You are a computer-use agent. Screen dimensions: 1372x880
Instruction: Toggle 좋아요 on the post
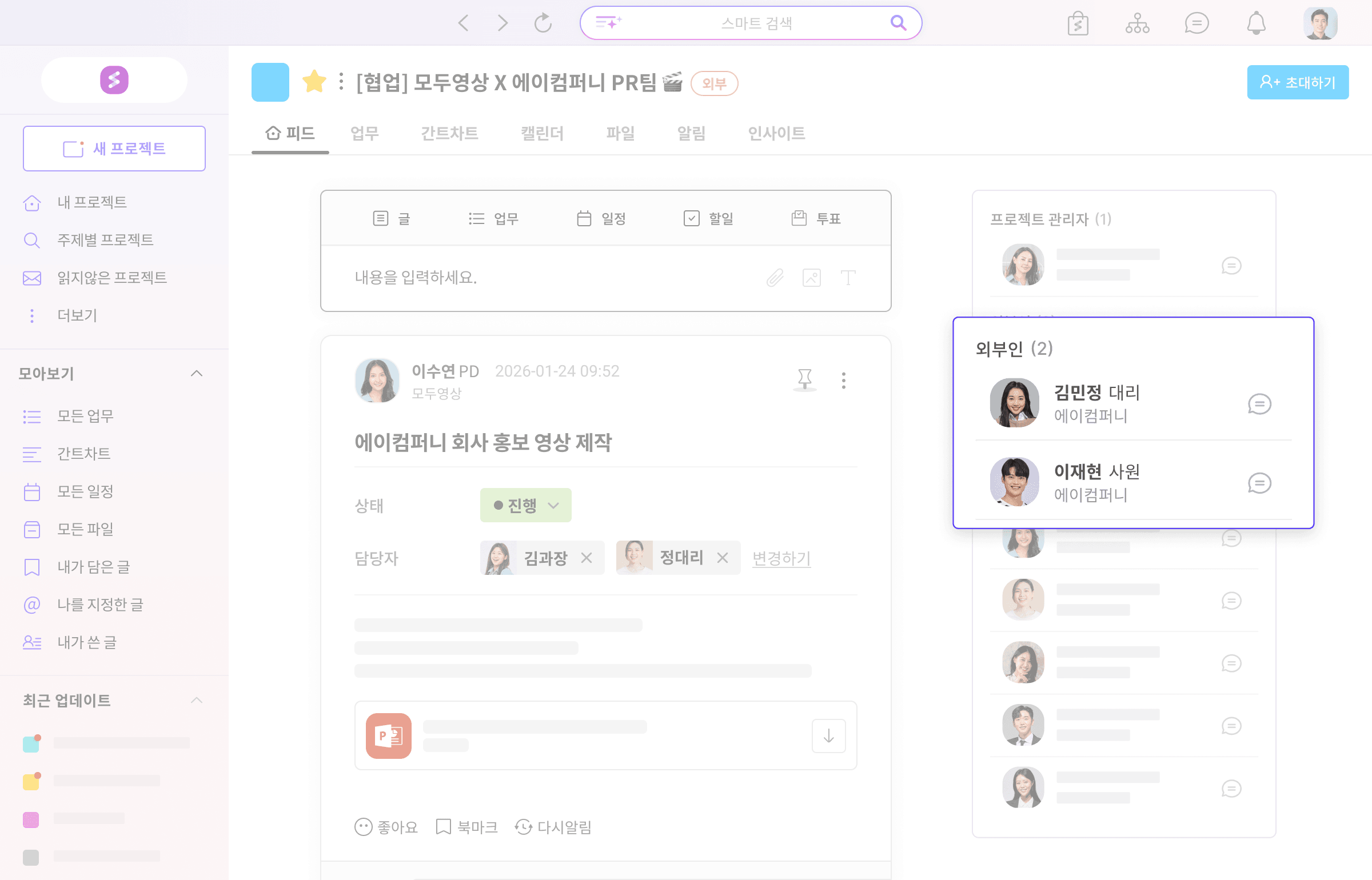click(x=386, y=827)
